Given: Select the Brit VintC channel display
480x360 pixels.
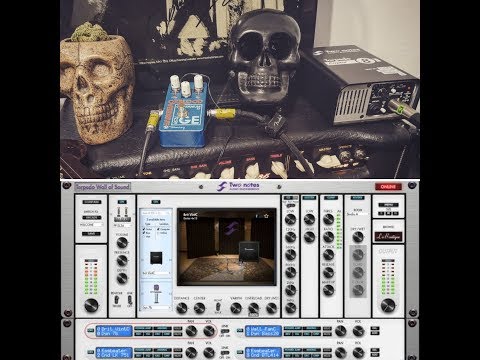Looking at the screenshot, I should pos(114,331).
